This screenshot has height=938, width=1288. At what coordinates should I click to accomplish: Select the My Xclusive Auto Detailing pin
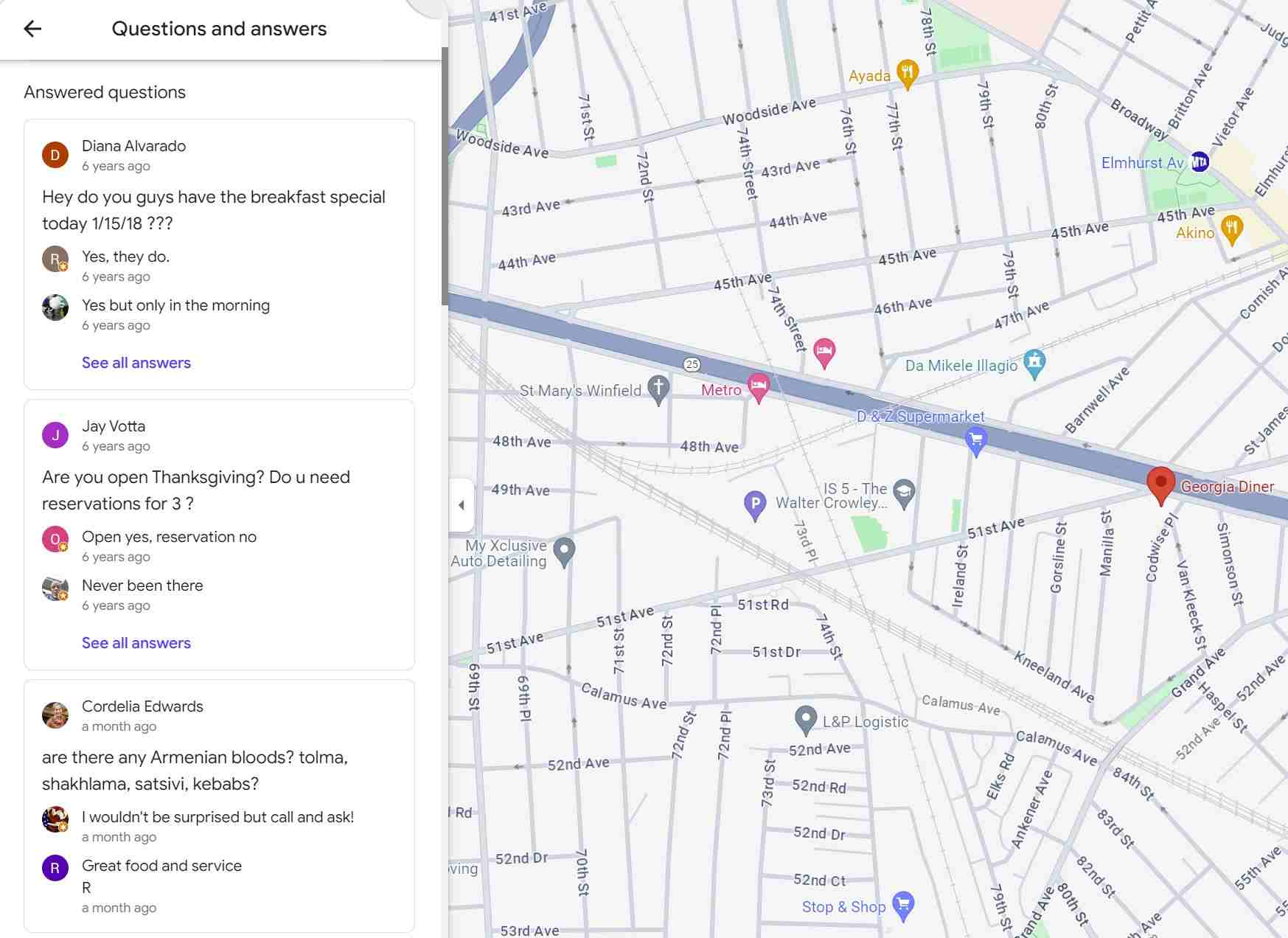[563, 549]
